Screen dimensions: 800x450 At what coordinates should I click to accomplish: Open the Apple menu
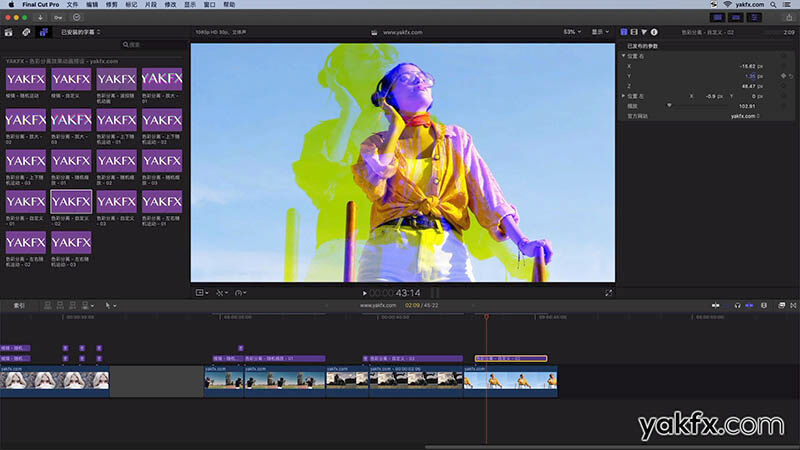[11, 5]
